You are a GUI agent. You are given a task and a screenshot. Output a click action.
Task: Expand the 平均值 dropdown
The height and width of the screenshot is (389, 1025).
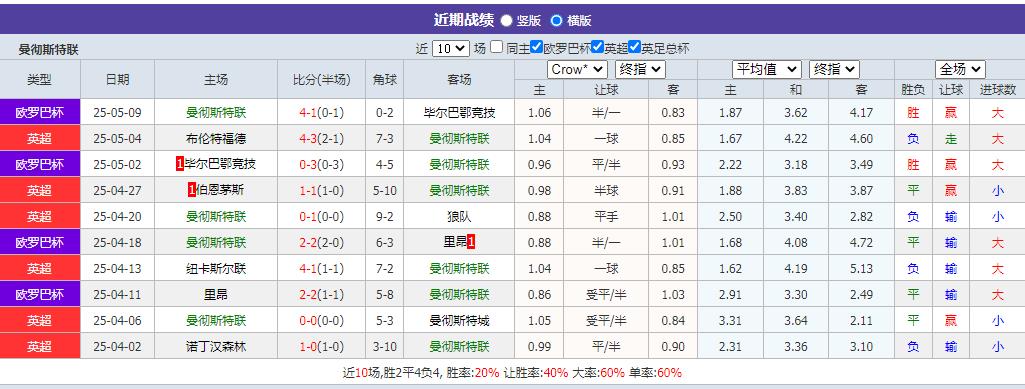(x=767, y=69)
